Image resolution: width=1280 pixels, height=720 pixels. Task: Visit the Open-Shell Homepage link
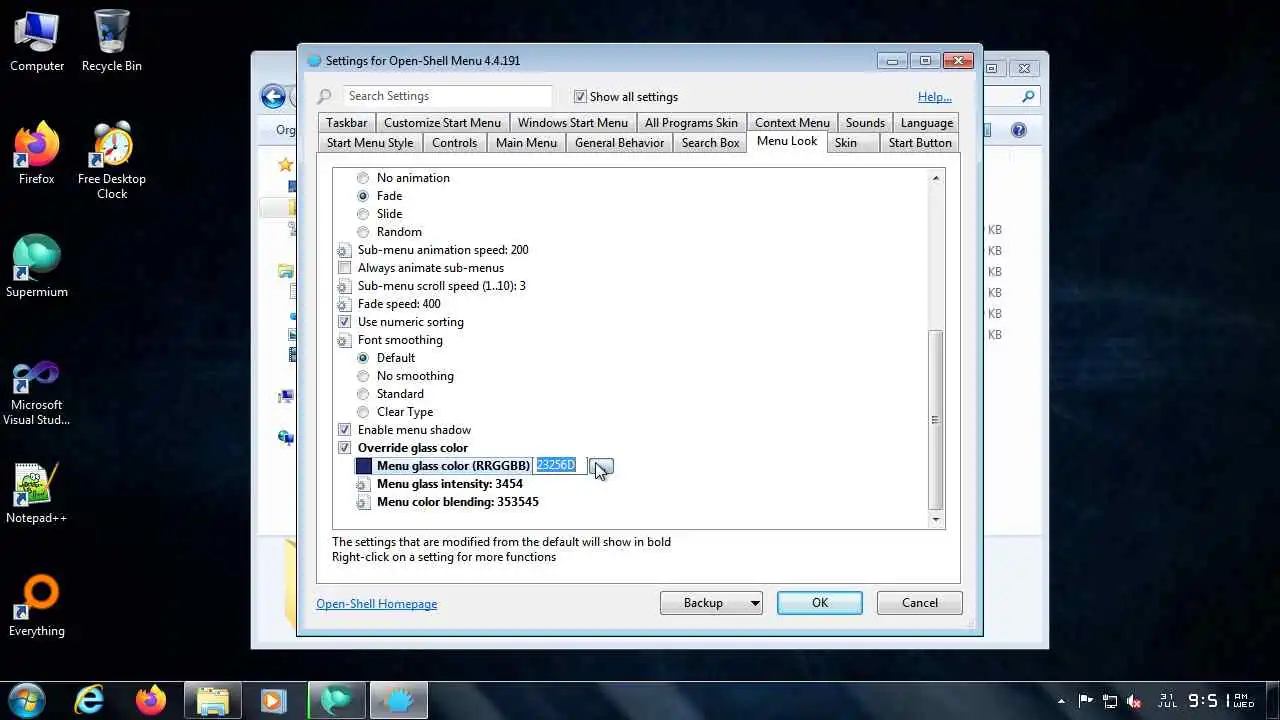point(377,604)
